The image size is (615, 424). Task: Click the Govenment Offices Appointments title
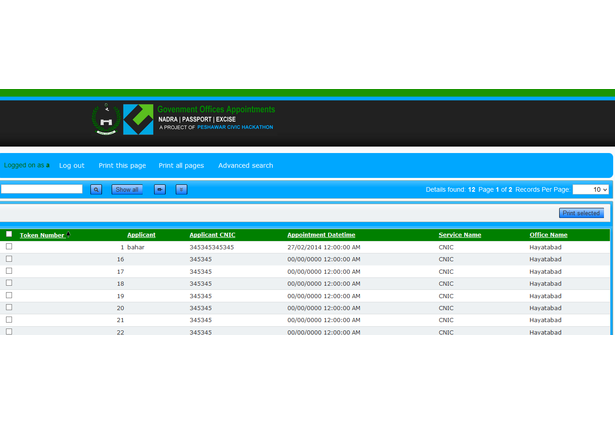click(x=216, y=109)
